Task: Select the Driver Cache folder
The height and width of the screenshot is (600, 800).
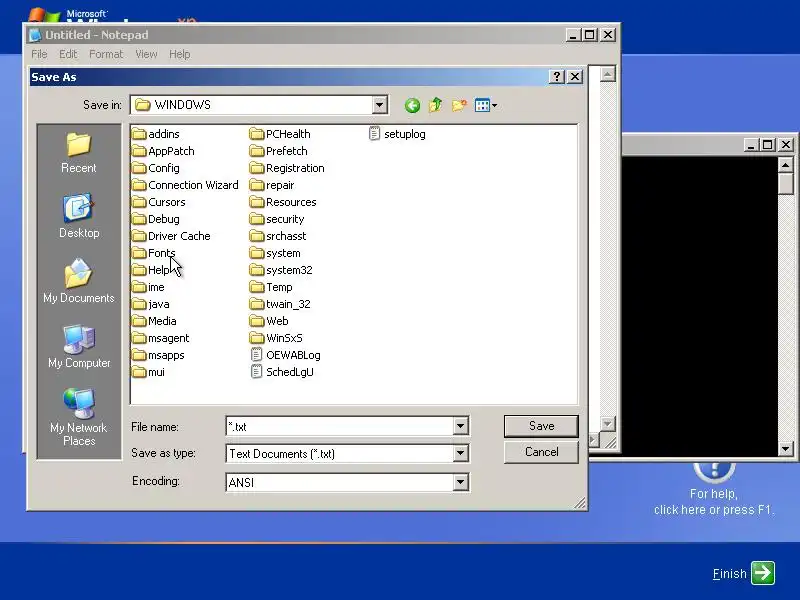Action: coord(171,236)
